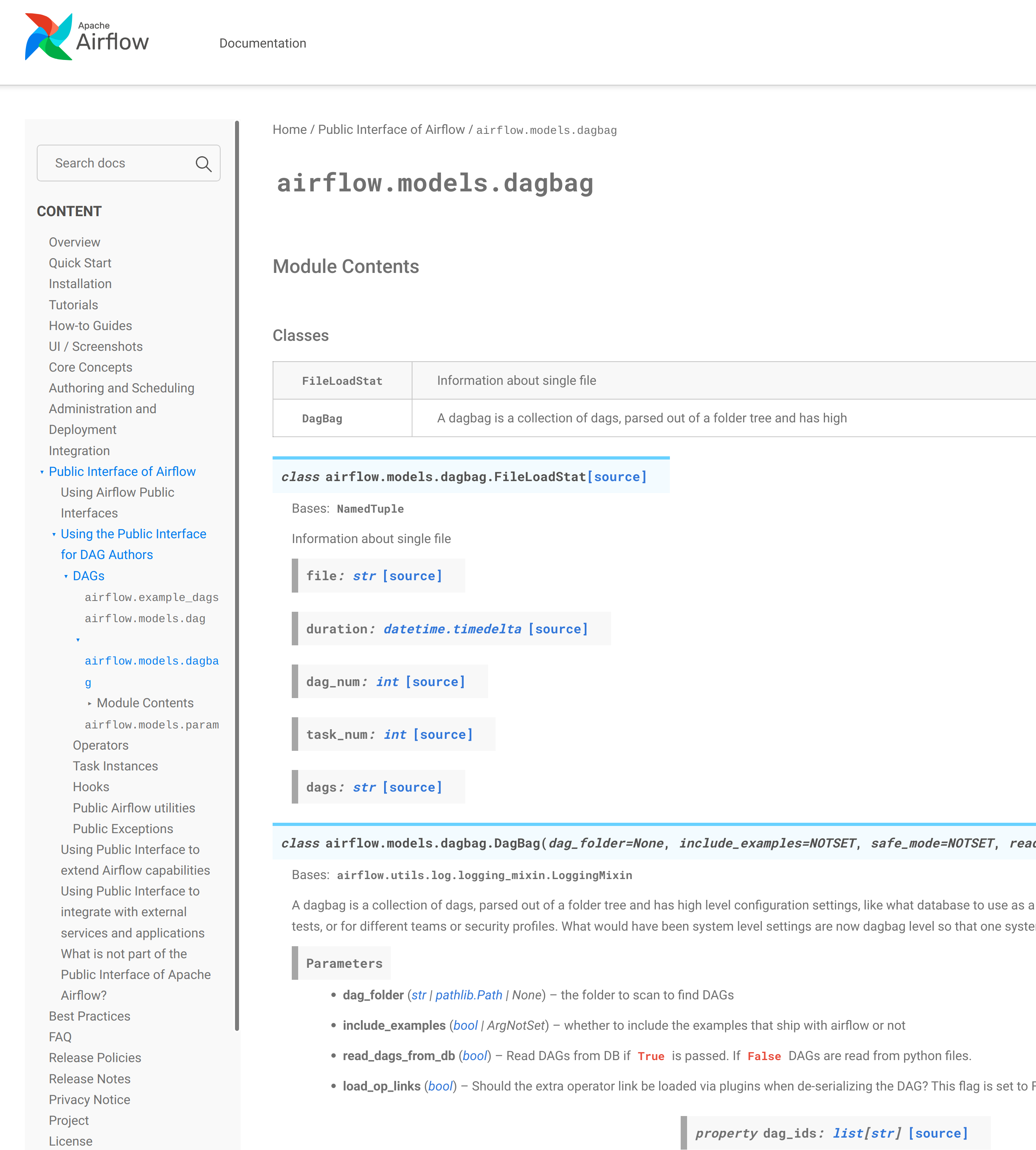This screenshot has width=1036, height=1150.
Task: Collapse the DAGs tree node
Action: pyautogui.click(x=66, y=577)
